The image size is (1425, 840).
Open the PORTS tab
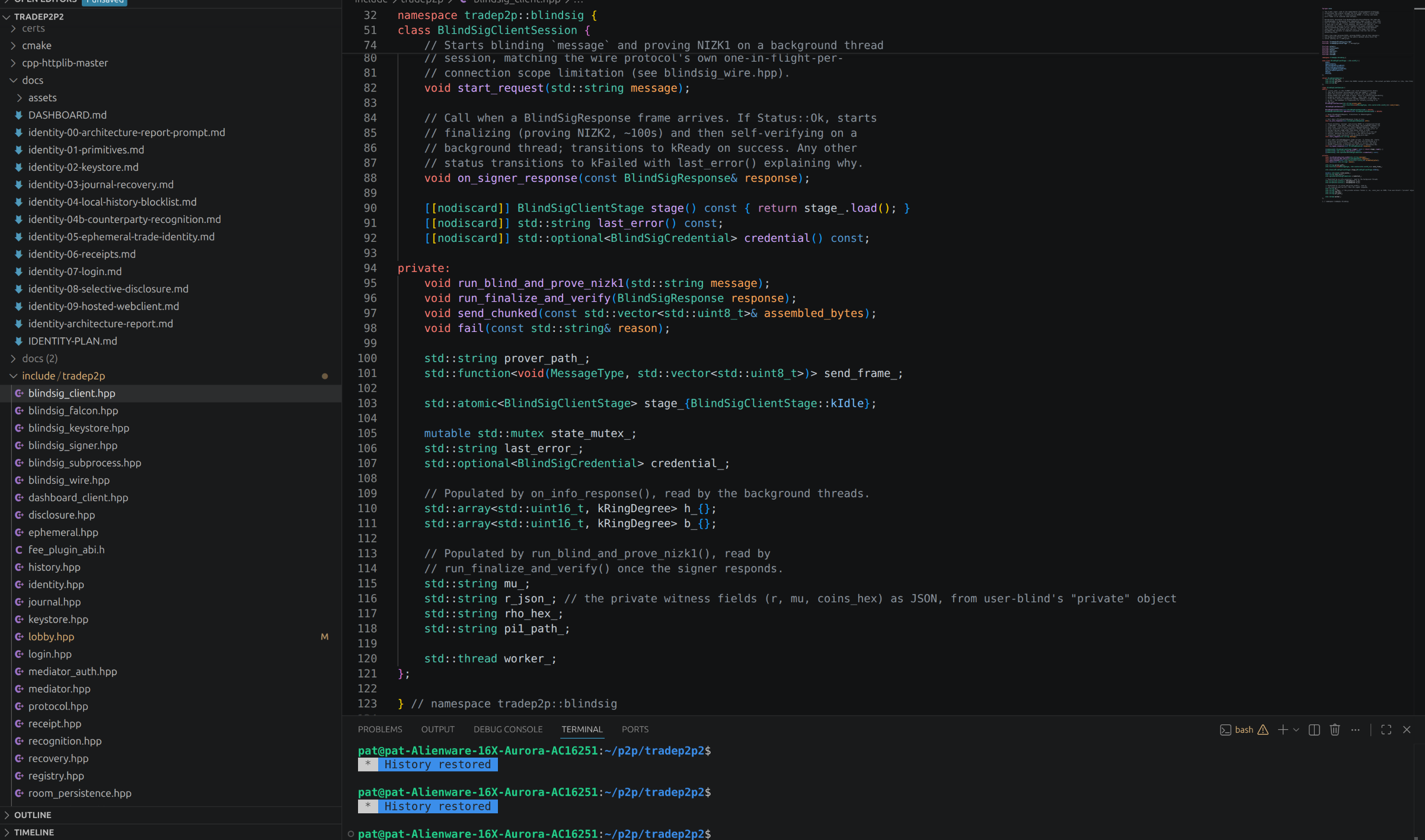(x=635, y=729)
